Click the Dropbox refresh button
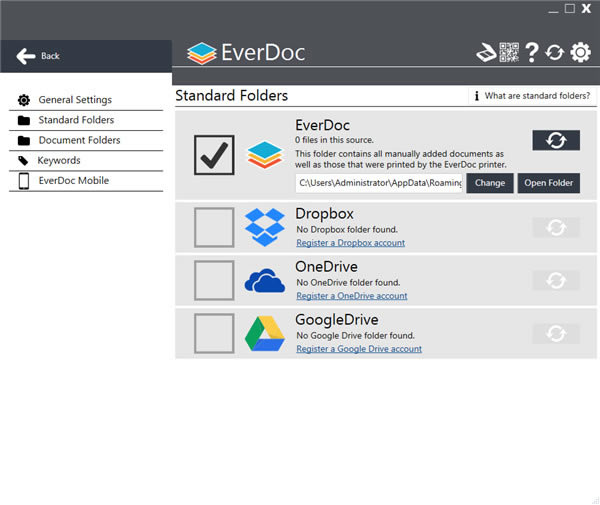Viewport: 600px width, 505px height. (556, 228)
